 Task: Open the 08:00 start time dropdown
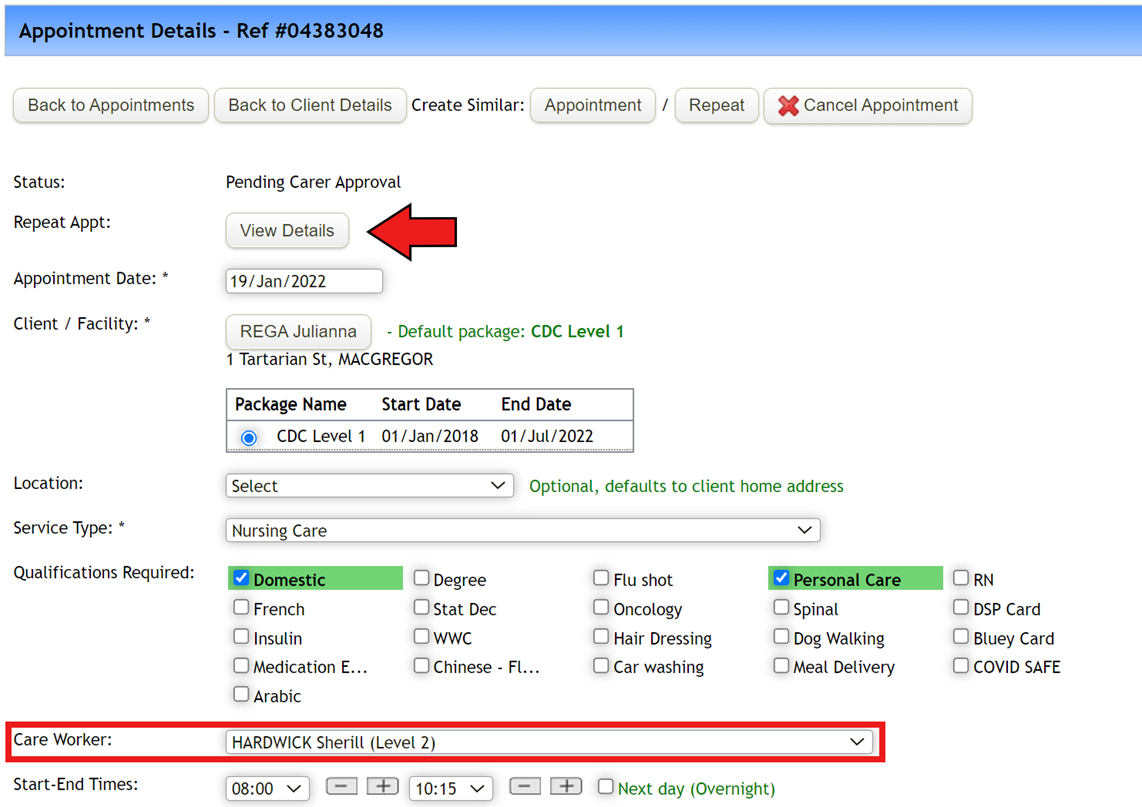coord(267,789)
